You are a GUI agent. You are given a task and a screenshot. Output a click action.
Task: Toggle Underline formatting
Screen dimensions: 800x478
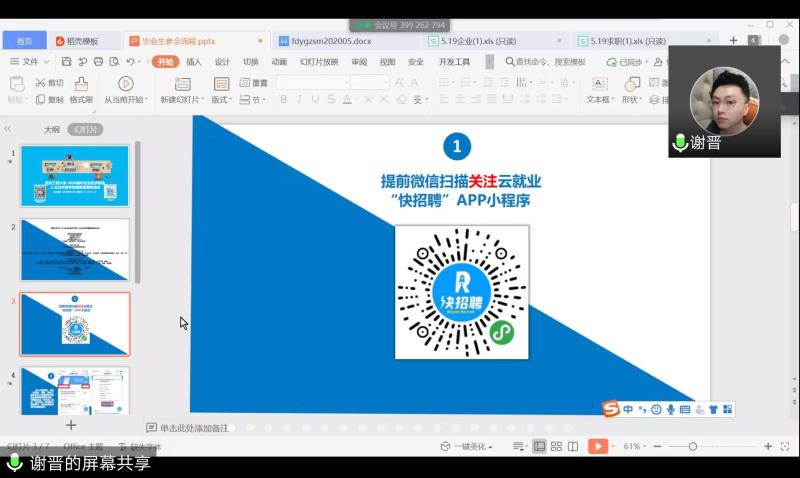(x=315, y=99)
